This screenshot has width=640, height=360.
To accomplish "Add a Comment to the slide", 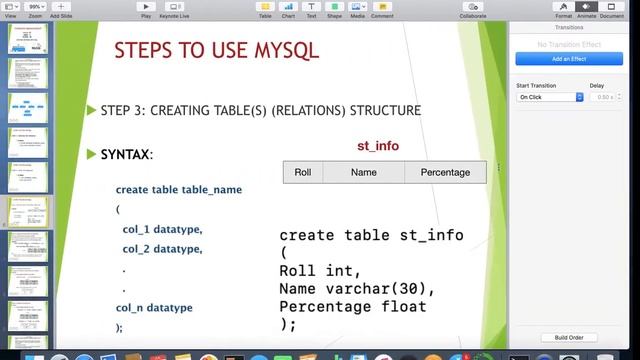I will [382, 7].
